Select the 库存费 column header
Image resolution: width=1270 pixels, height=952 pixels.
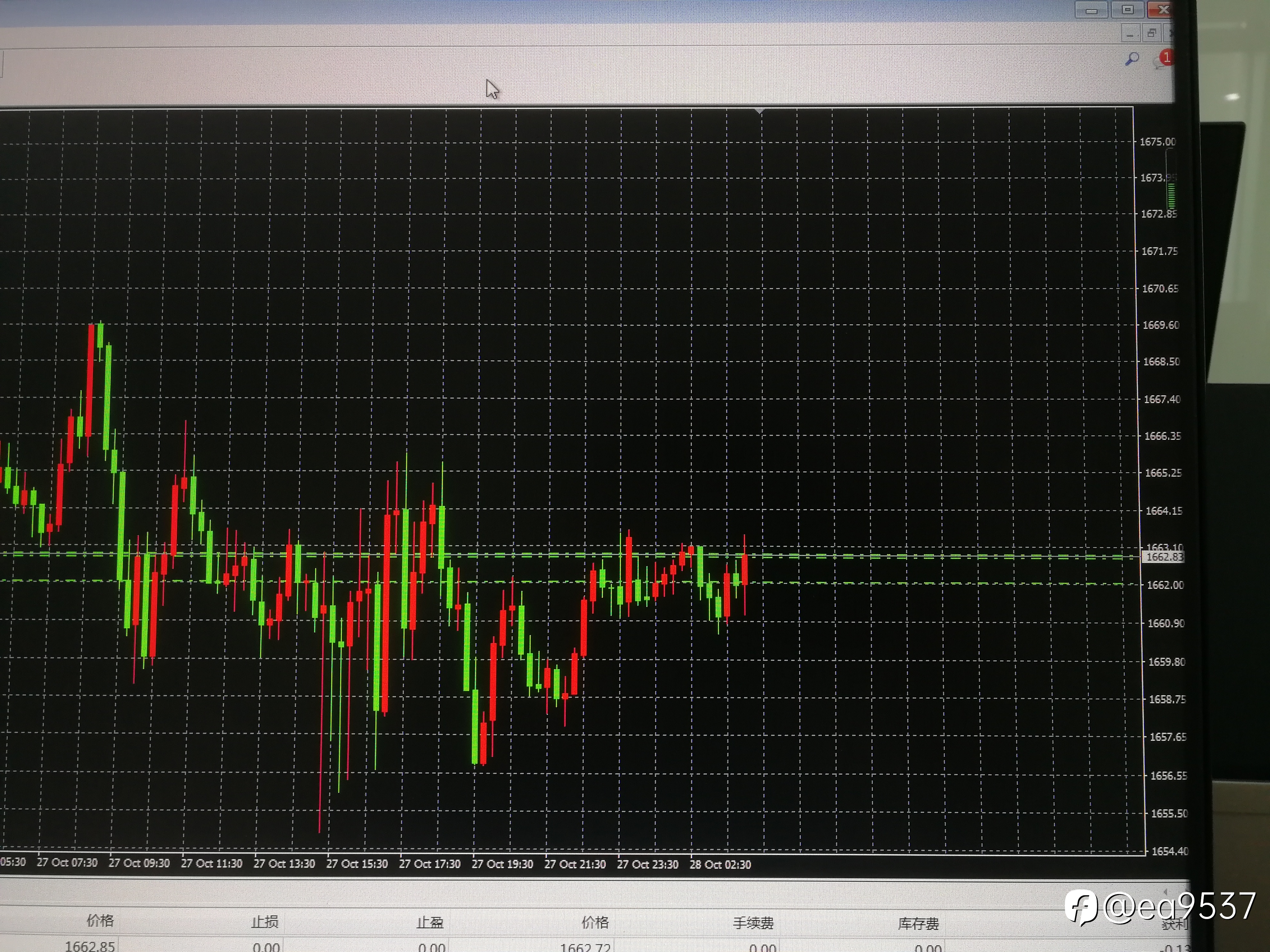click(x=918, y=924)
